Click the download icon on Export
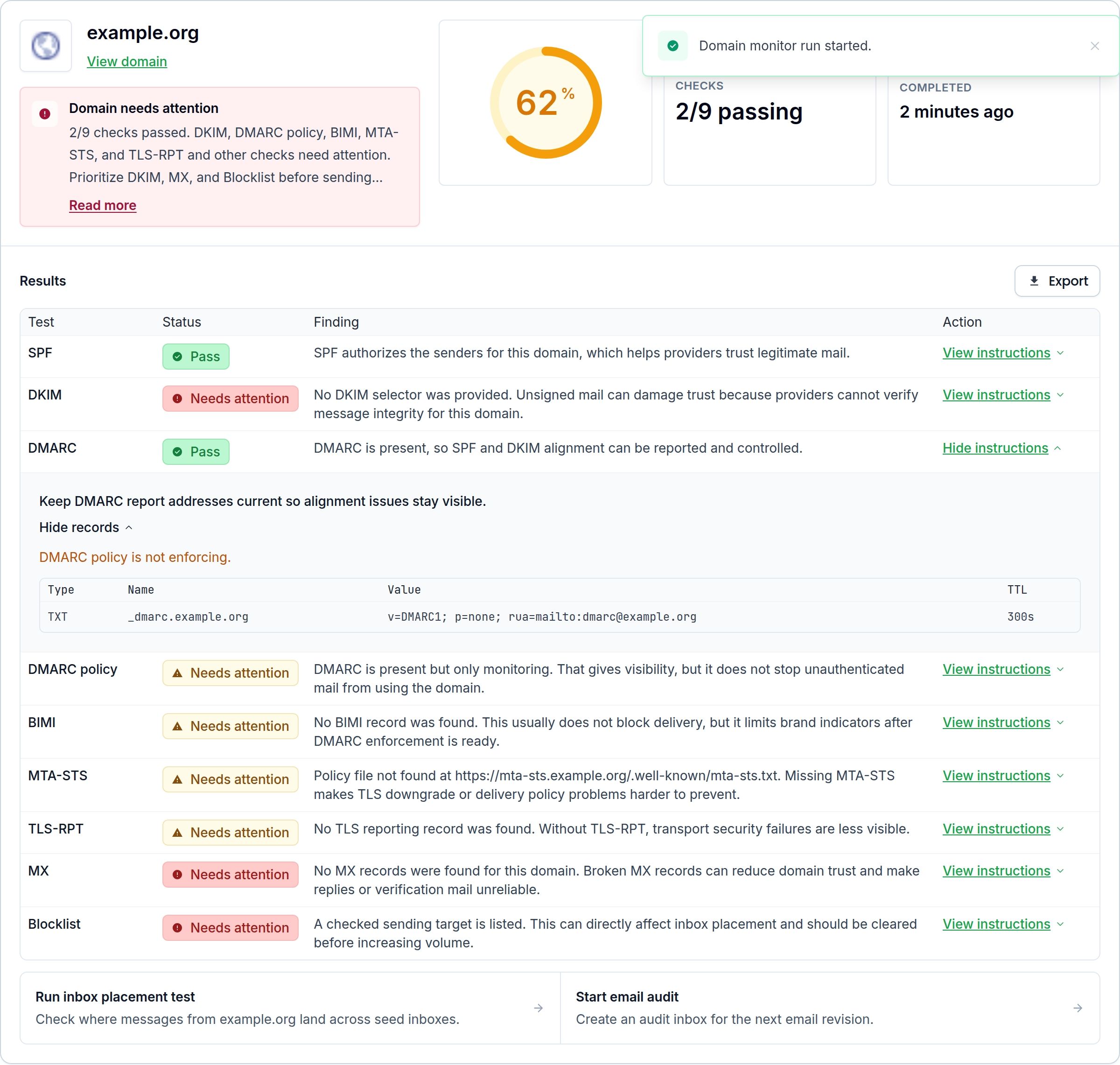 (x=1034, y=281)
